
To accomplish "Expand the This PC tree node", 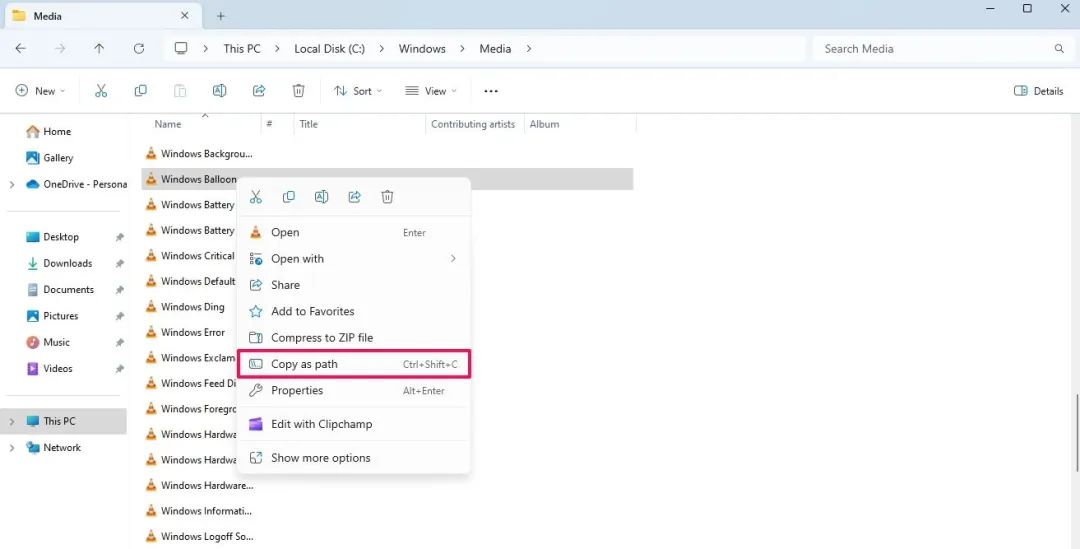I will click(12, 422).
